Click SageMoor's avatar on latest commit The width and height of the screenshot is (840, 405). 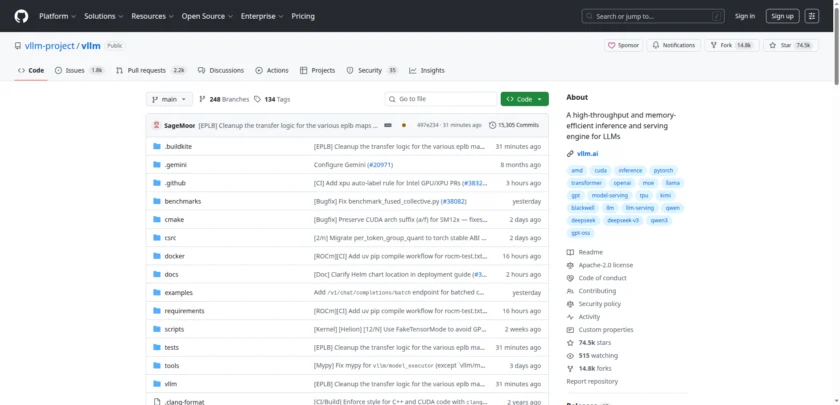(x=156, y=125)
